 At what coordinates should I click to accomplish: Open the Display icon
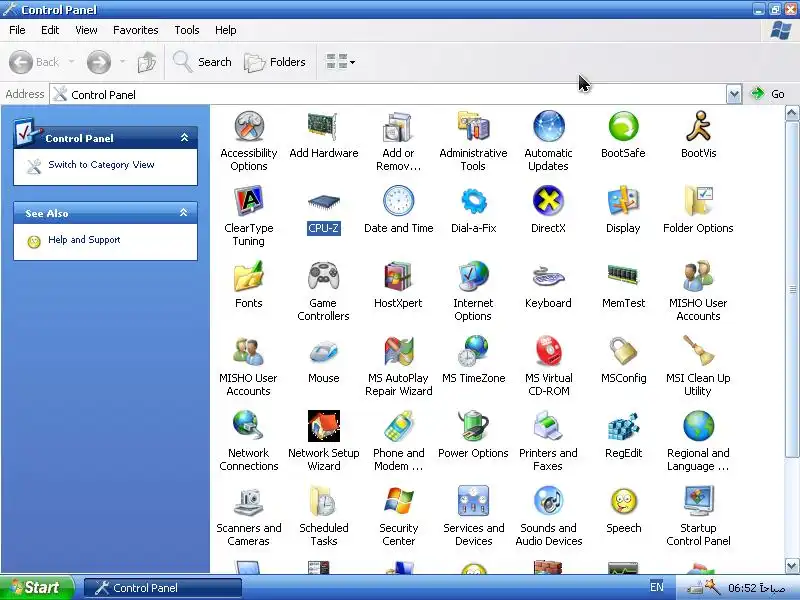(x=623, y=201)
